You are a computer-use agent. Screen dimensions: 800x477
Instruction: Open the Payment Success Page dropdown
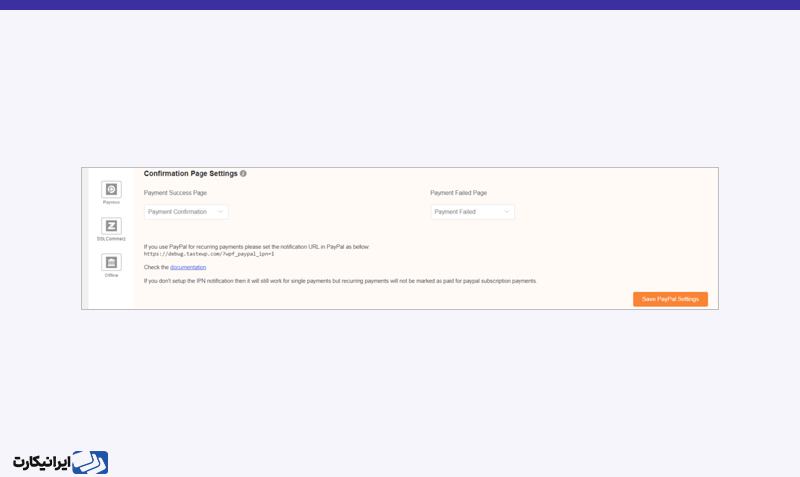click(186, 212)
